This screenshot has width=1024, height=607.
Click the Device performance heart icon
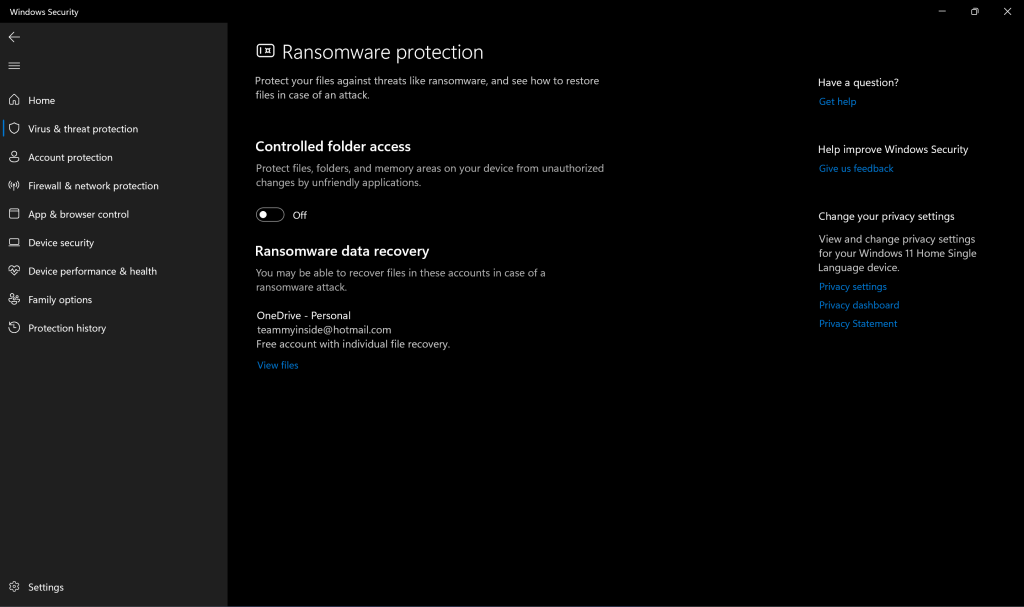[x=14, y=271]
